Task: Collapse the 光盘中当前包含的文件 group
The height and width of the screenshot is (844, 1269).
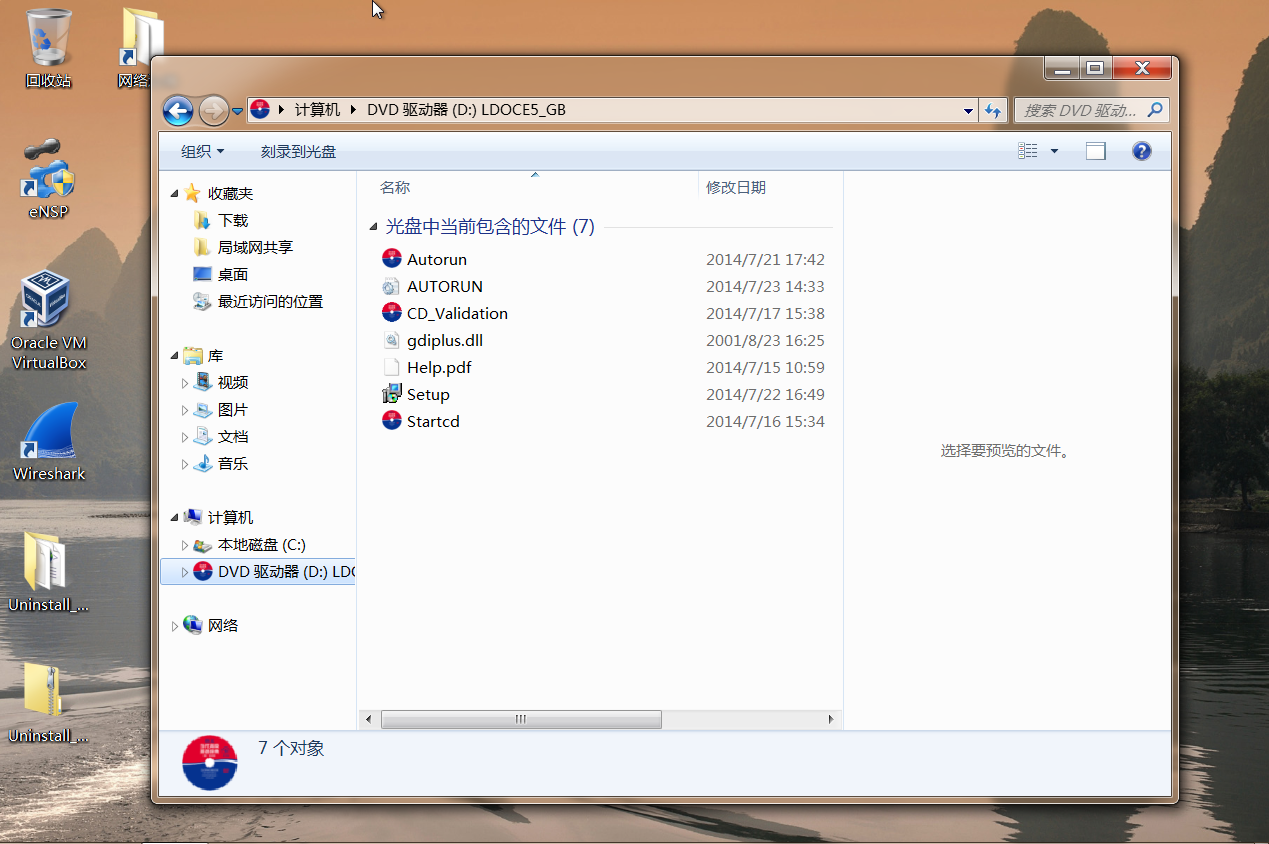Action: 374,227
